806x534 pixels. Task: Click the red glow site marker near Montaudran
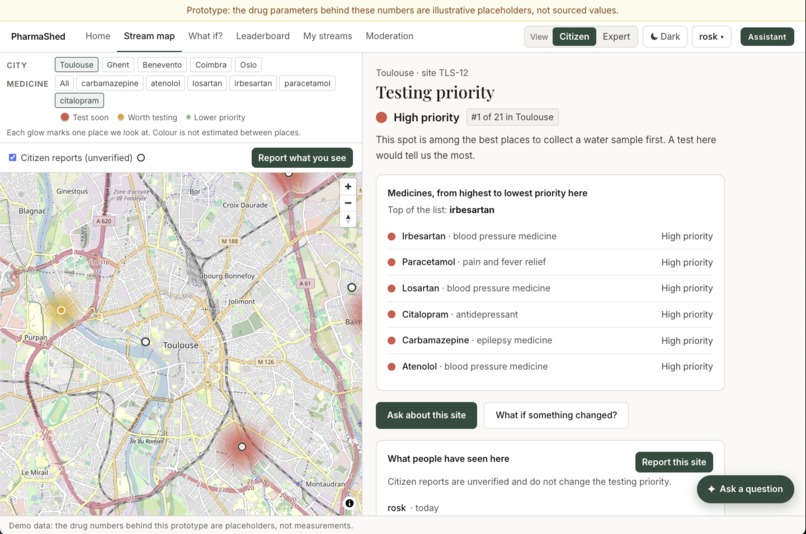242,447
